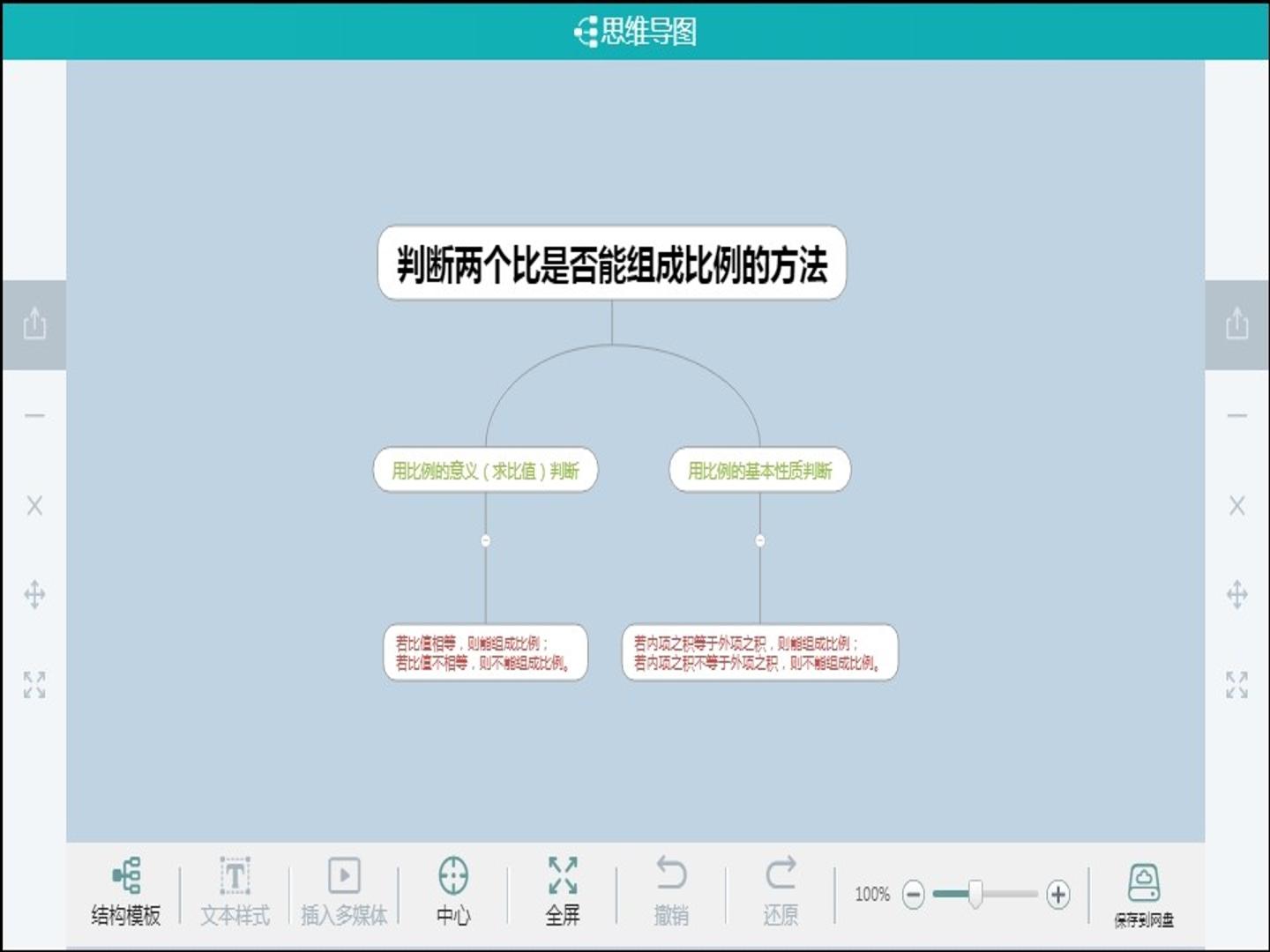Select the 用比例的基本性质判断 node

[x=760, y=471]
